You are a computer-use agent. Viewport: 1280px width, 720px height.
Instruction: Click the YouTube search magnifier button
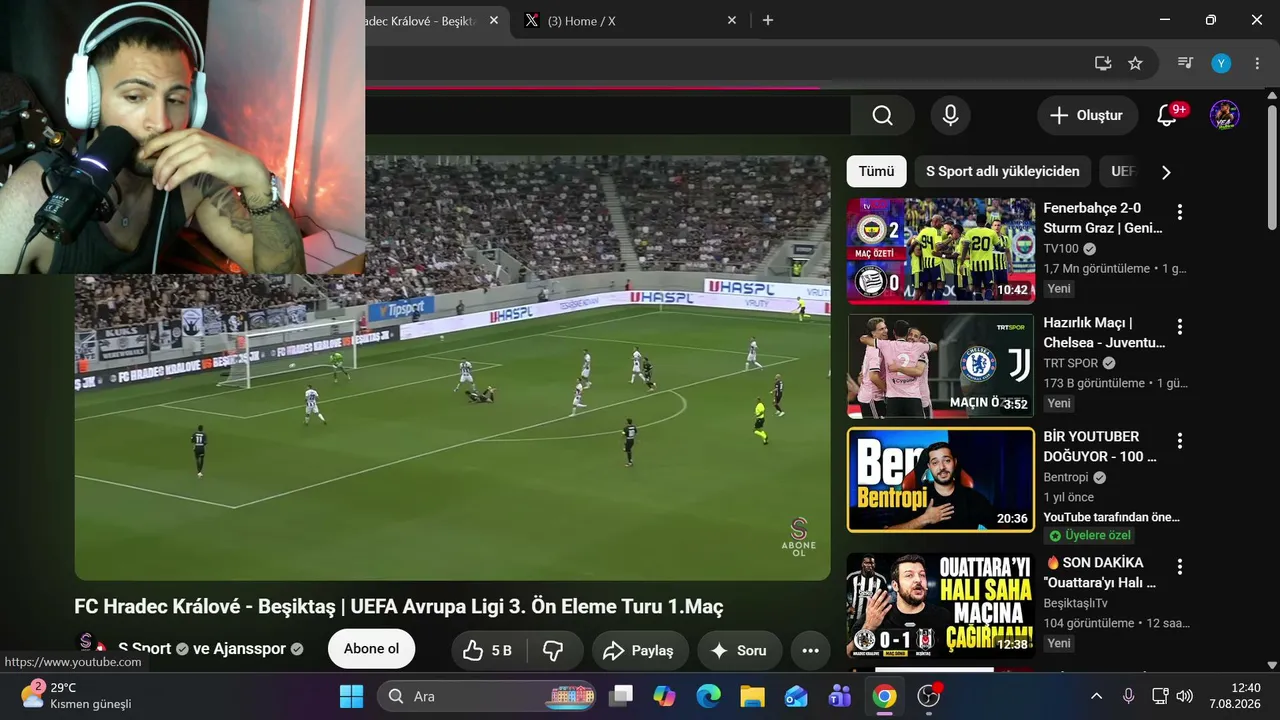click(x=882, y=116)
